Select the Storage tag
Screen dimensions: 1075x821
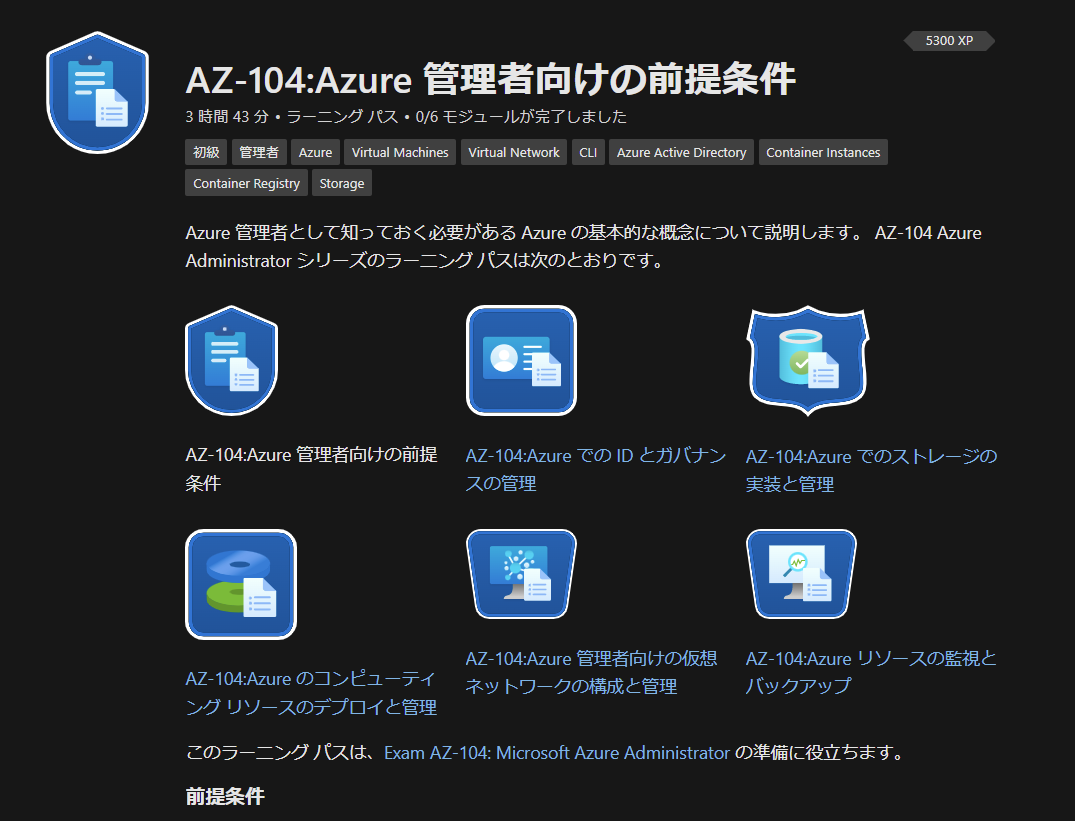click(x=341, y=183)
